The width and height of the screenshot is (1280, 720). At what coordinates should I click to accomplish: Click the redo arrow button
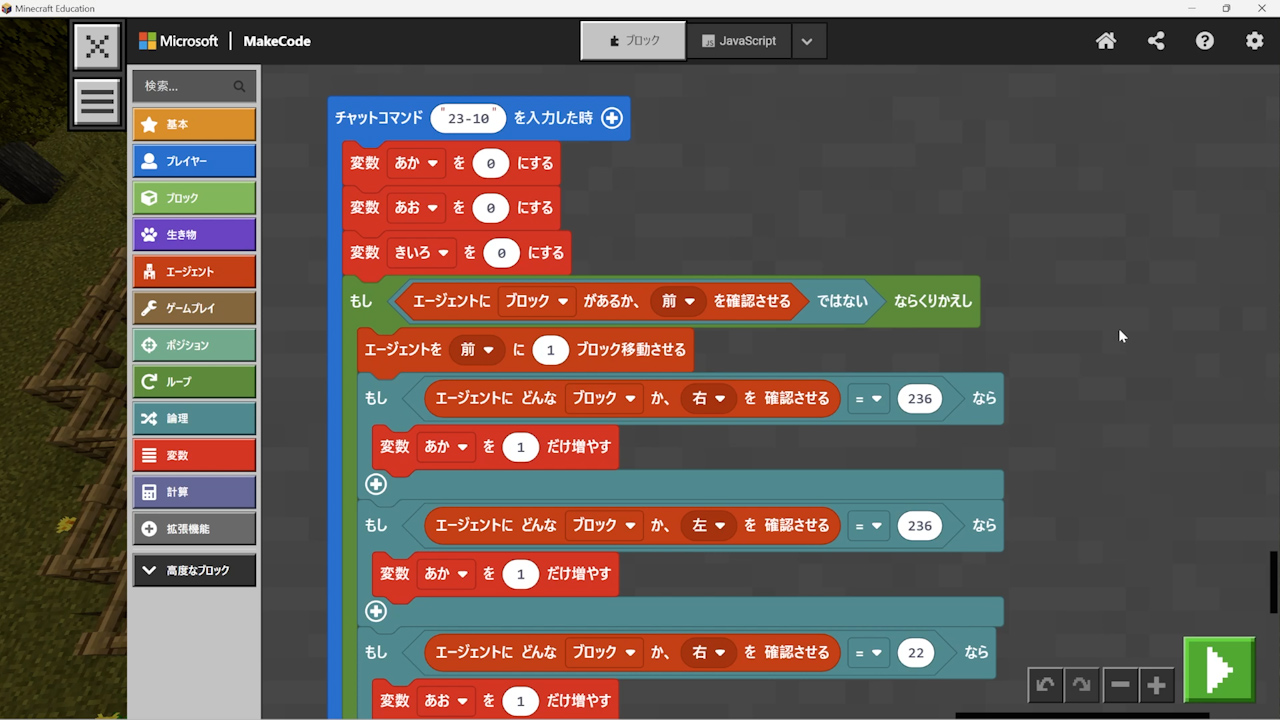click(x=1082, y=685)
